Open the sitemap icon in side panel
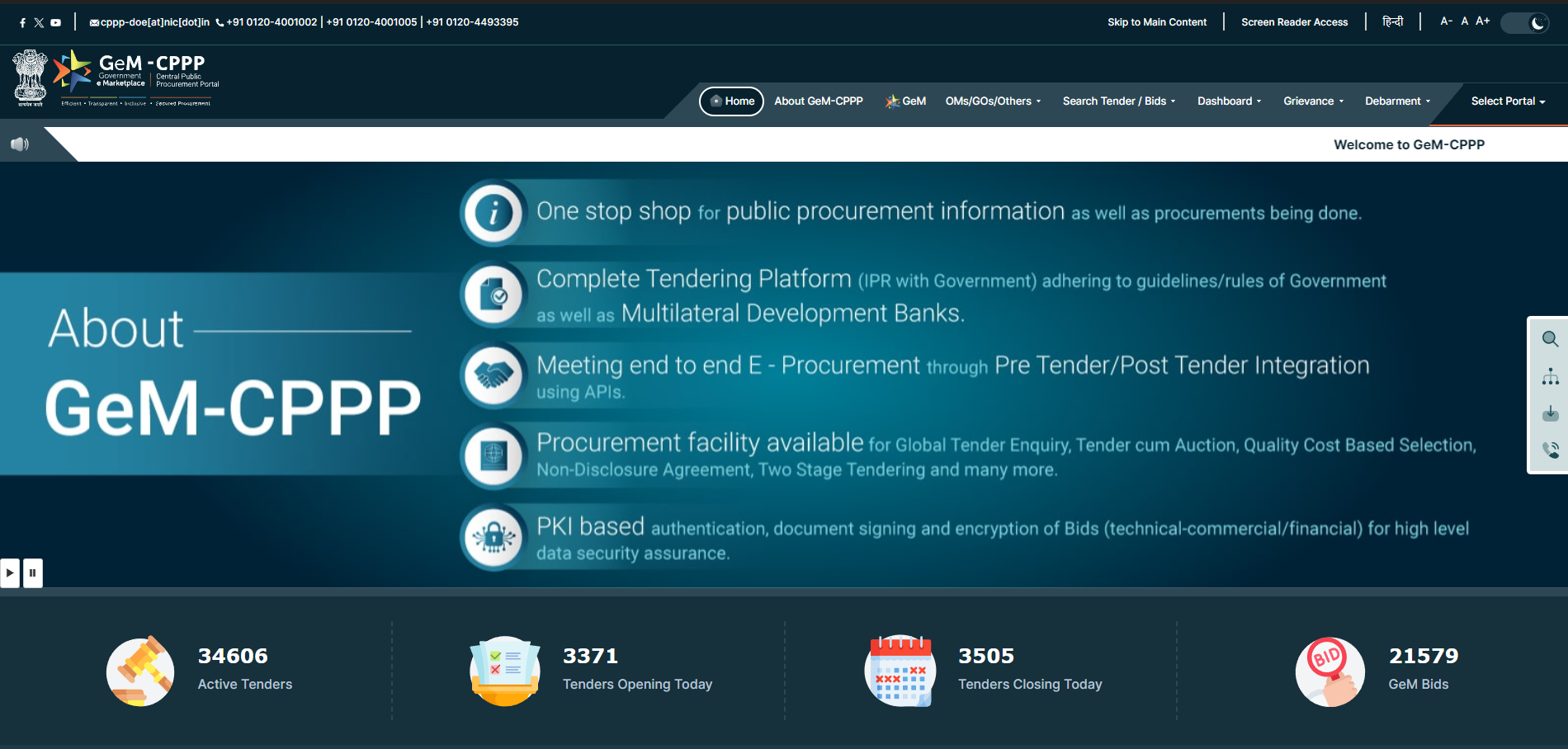1568x749 pixels. (x=1550, y=377)
